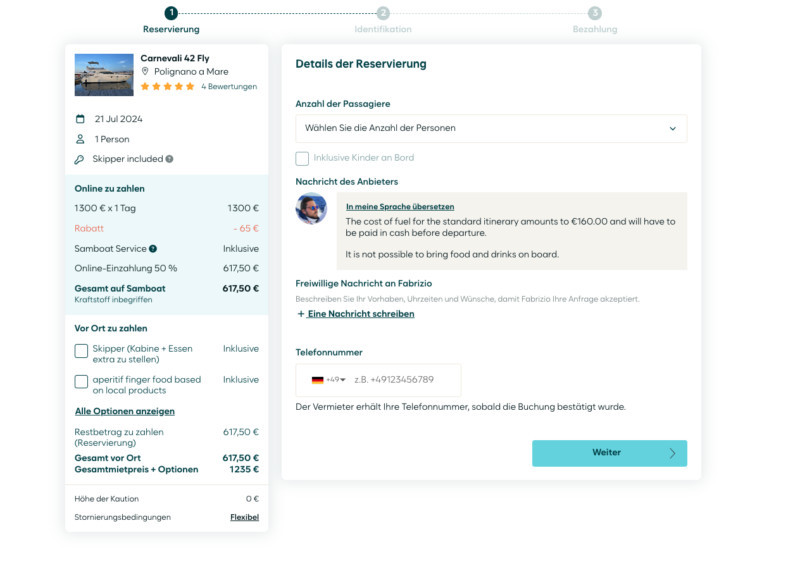Tick the Skipper Kabine + Essen option
The height and width of the screenshot is (566, 800).
click(x=81, y=350)
